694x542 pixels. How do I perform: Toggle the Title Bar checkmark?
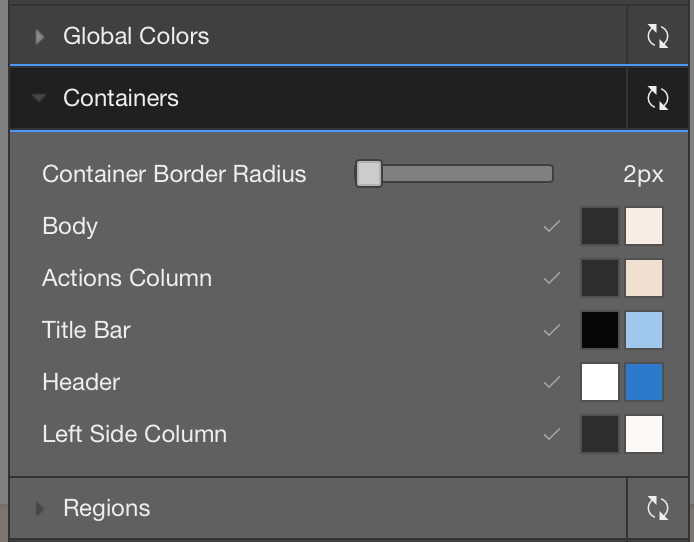pos(552,330)
